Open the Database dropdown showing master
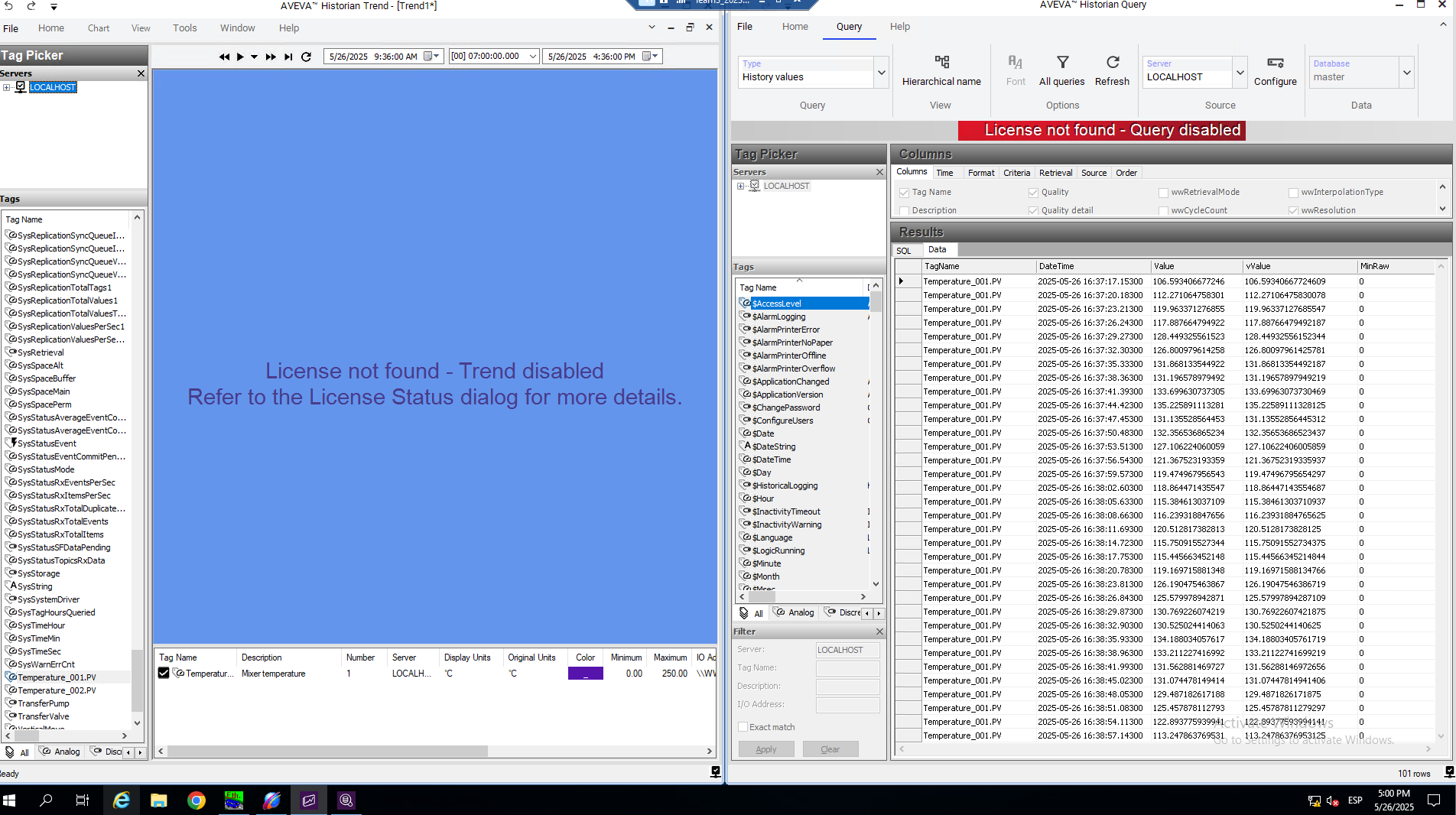The height and width of the screenshot is (815, 1456). pos(1406,73)
